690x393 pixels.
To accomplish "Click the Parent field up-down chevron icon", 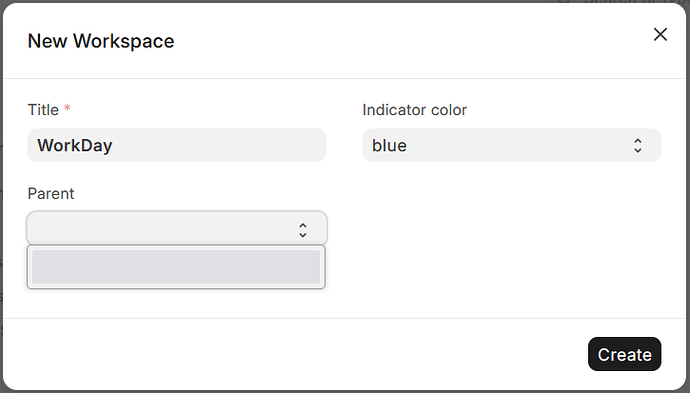I will pos(303,230).
